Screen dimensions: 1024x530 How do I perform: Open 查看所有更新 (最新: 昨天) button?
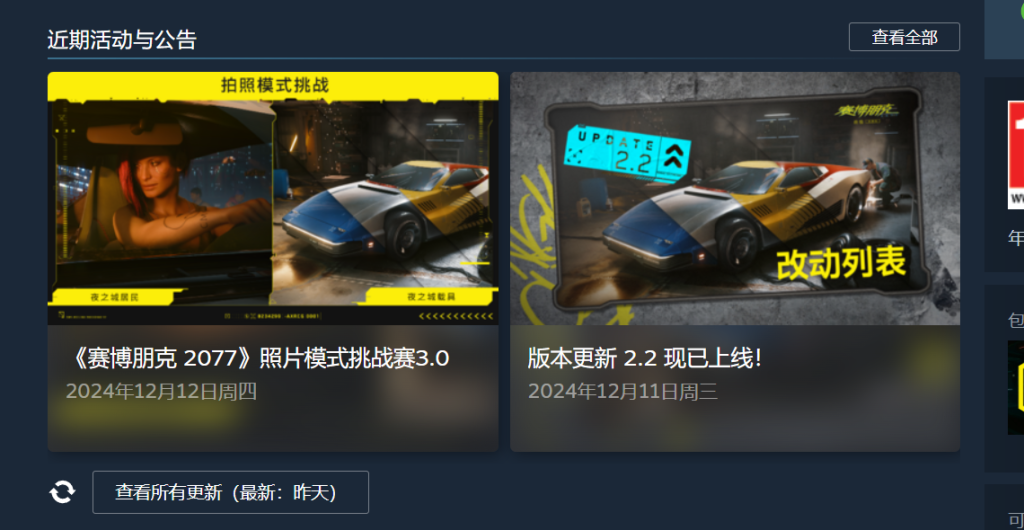coord(231,492)
